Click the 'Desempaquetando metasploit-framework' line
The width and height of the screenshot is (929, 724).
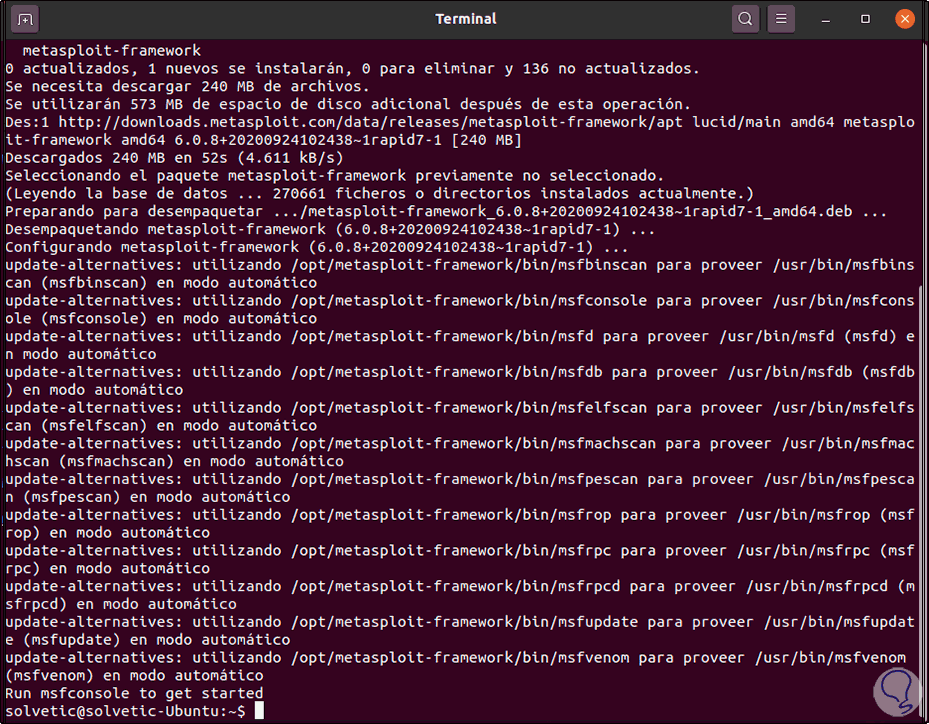click(329, 229)
